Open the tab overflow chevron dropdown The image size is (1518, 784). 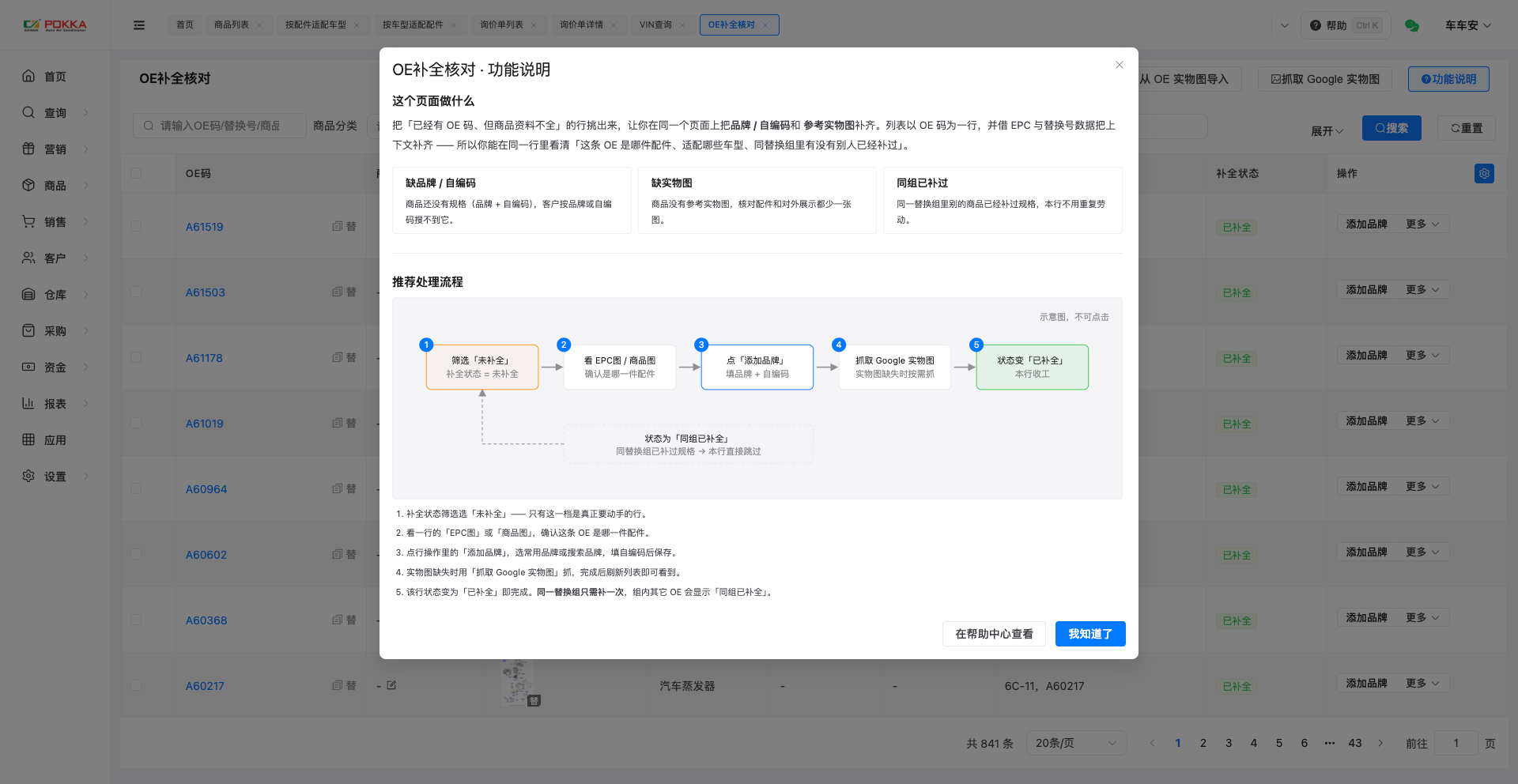[1285, 25]
